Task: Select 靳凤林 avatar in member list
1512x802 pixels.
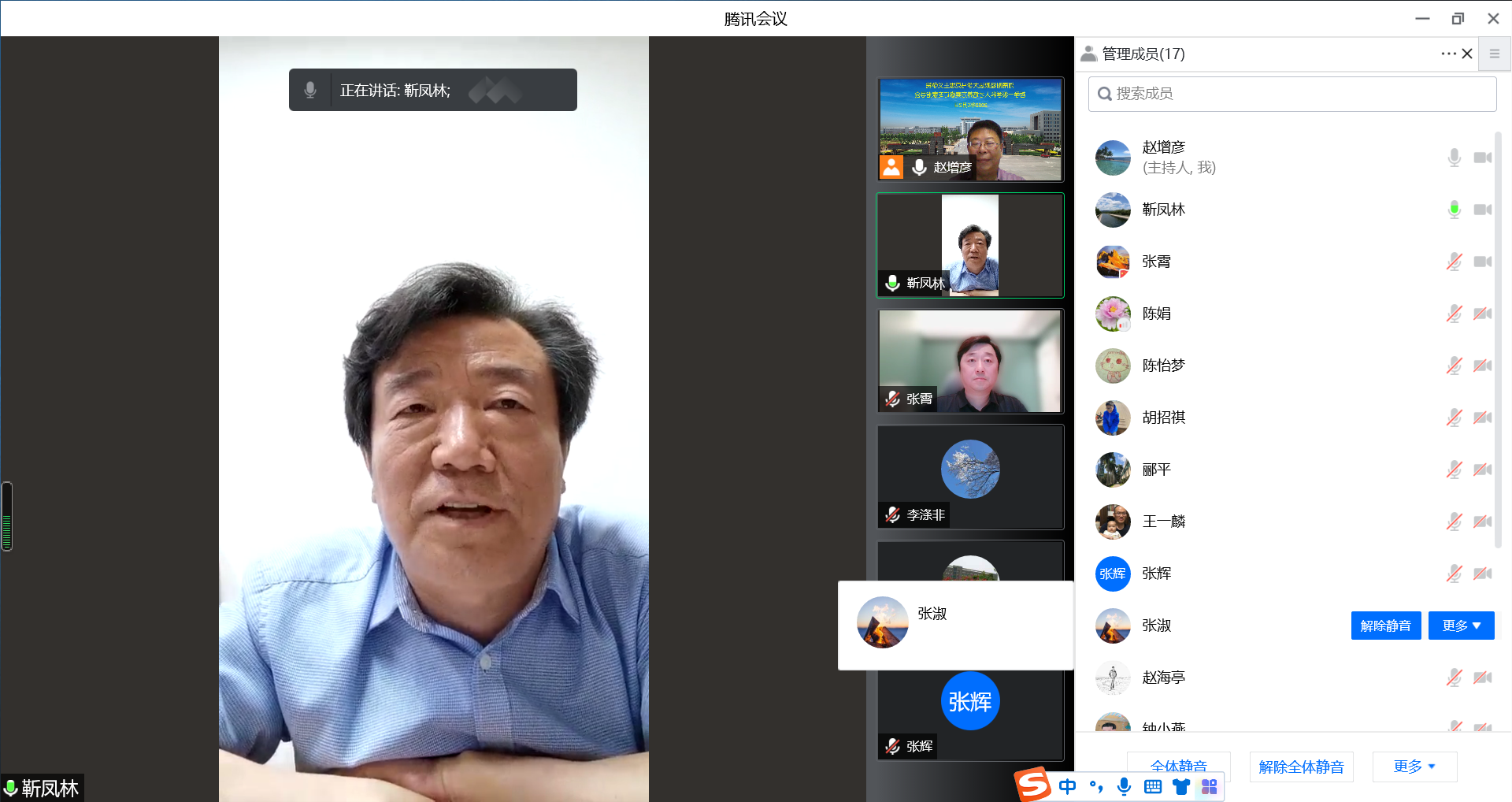Action: pos(1113,210)
